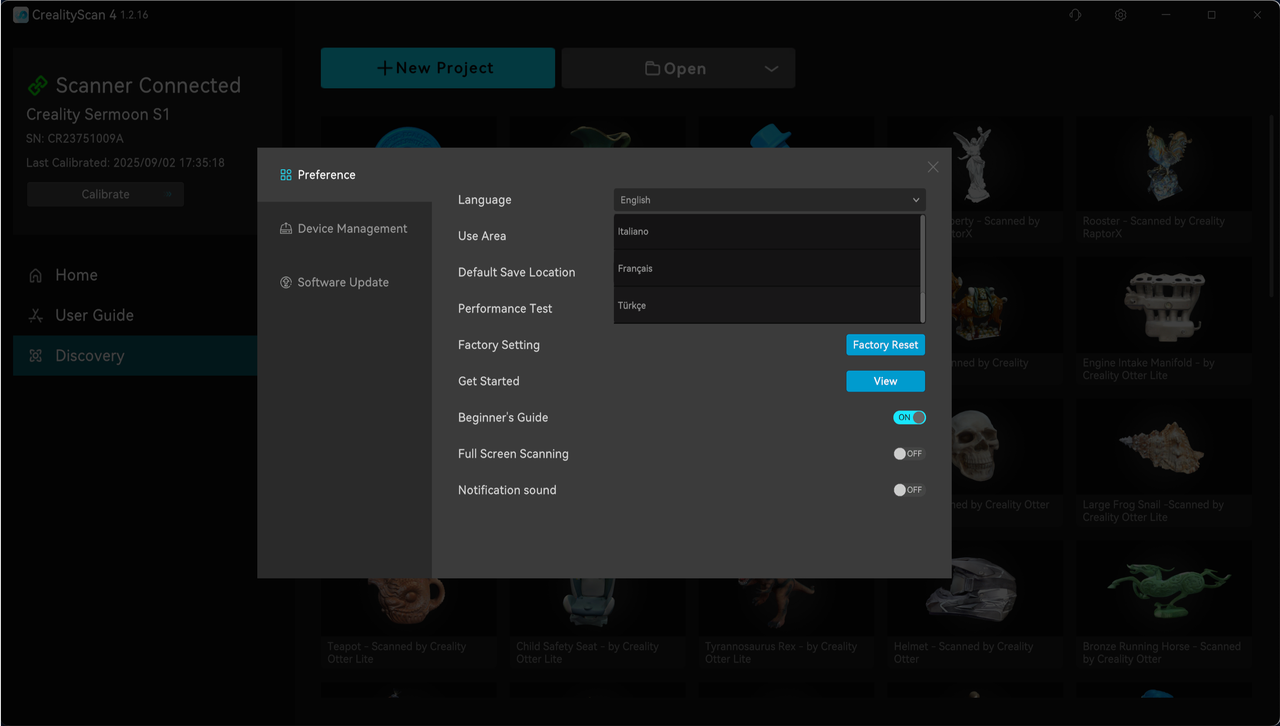
Task: Click the Software Update icon
Action: (x=286, y=283)
